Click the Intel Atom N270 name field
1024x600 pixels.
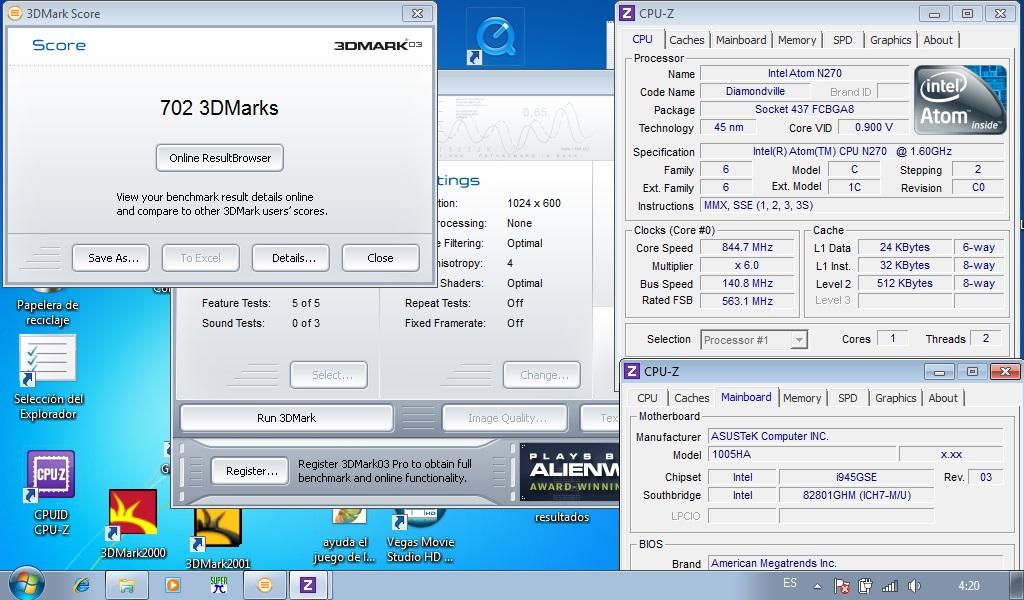click(x=805, y=73)
